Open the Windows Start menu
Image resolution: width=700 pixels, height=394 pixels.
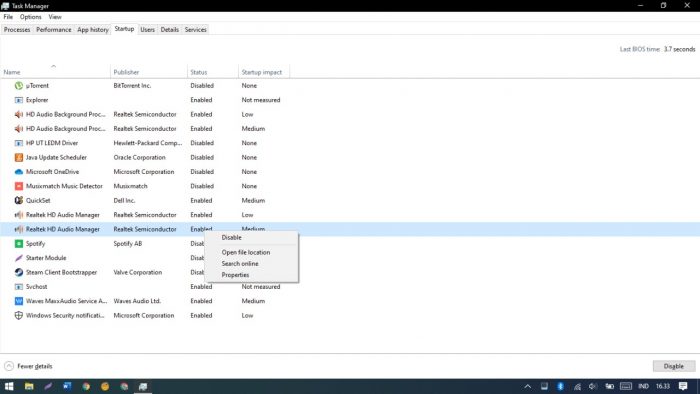(9, 386)
